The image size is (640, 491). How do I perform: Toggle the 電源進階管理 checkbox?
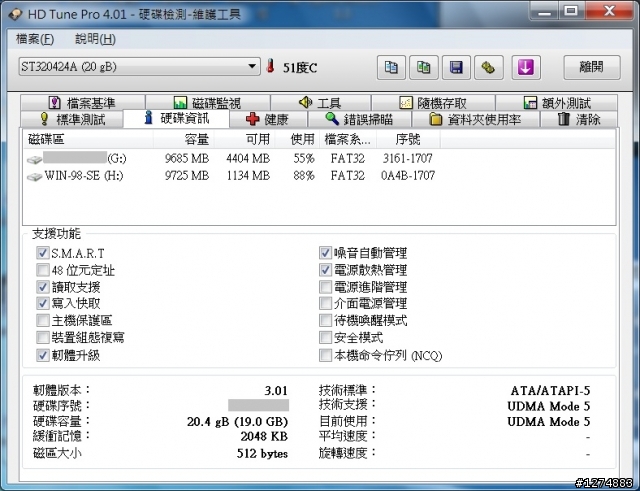[x=325, y=287]
